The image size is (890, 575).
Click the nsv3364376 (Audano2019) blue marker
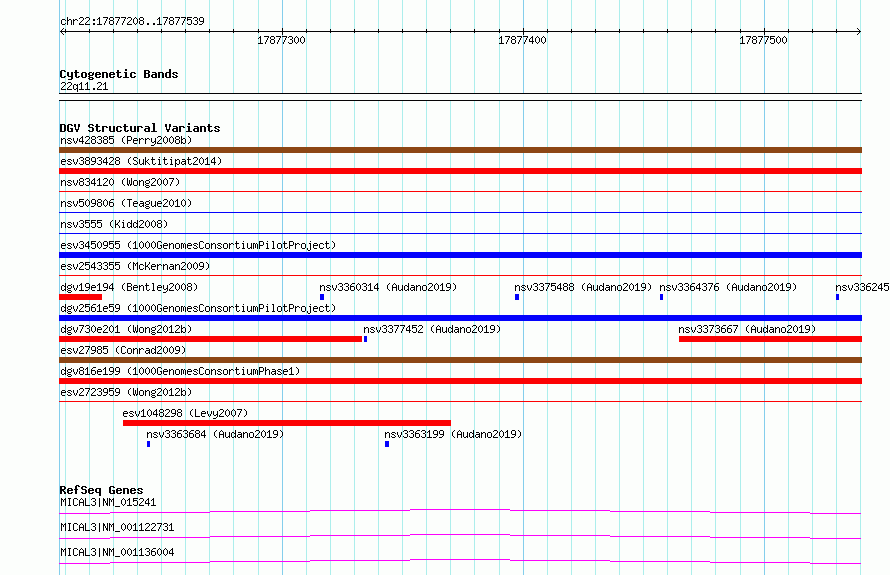pyautogui.click(x=661, y=297)
